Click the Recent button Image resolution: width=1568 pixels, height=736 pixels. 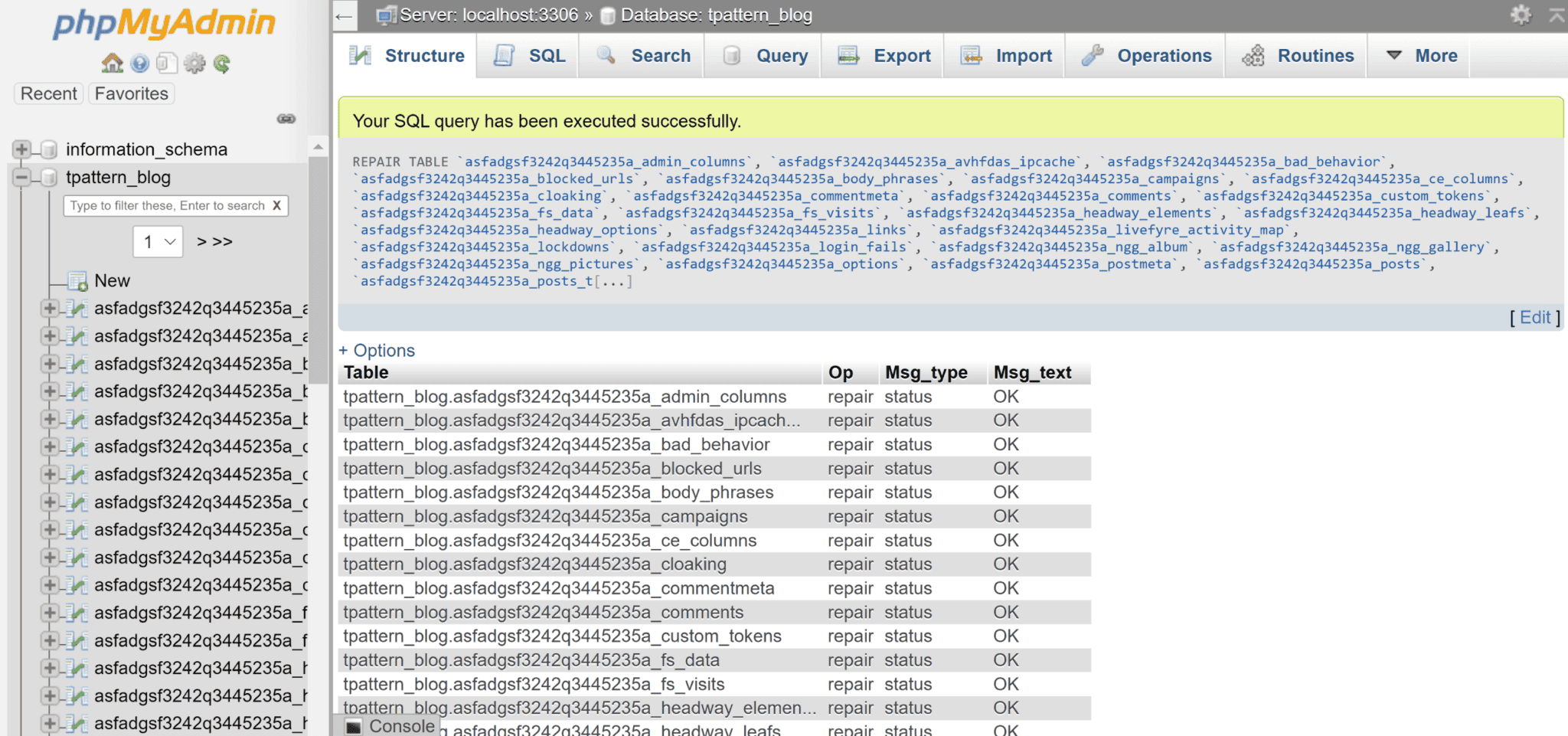pos(48,93)
